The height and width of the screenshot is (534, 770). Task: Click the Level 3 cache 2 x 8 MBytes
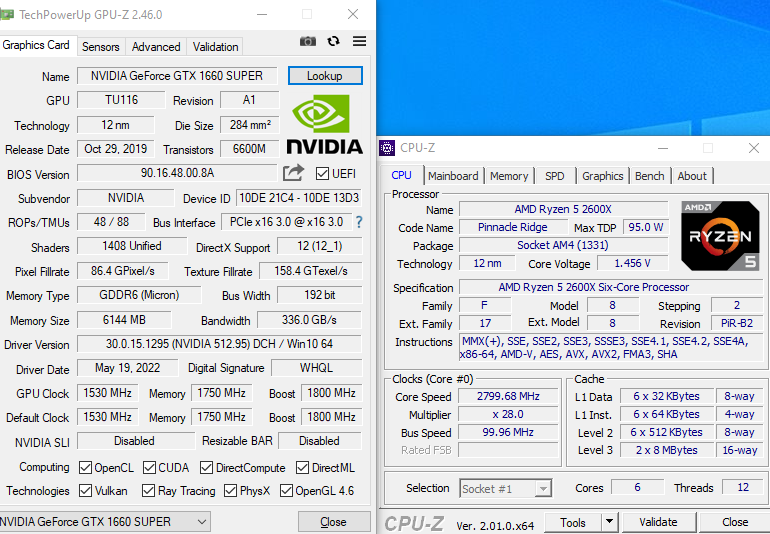(x=666, y=450)
